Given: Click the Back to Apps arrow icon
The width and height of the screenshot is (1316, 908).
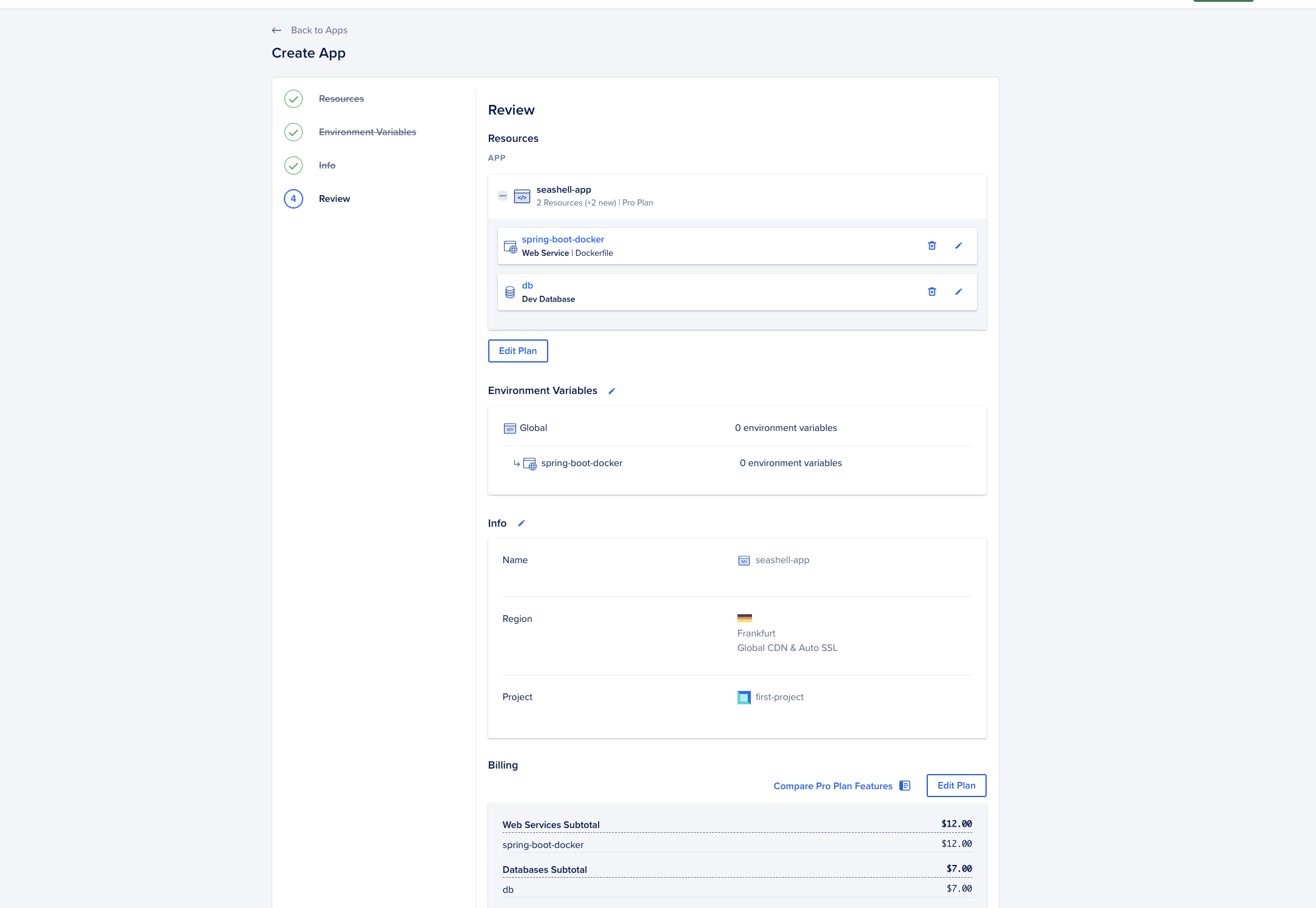Looking at the screenshot, I should pyautogui.click(x=277, y=30).
